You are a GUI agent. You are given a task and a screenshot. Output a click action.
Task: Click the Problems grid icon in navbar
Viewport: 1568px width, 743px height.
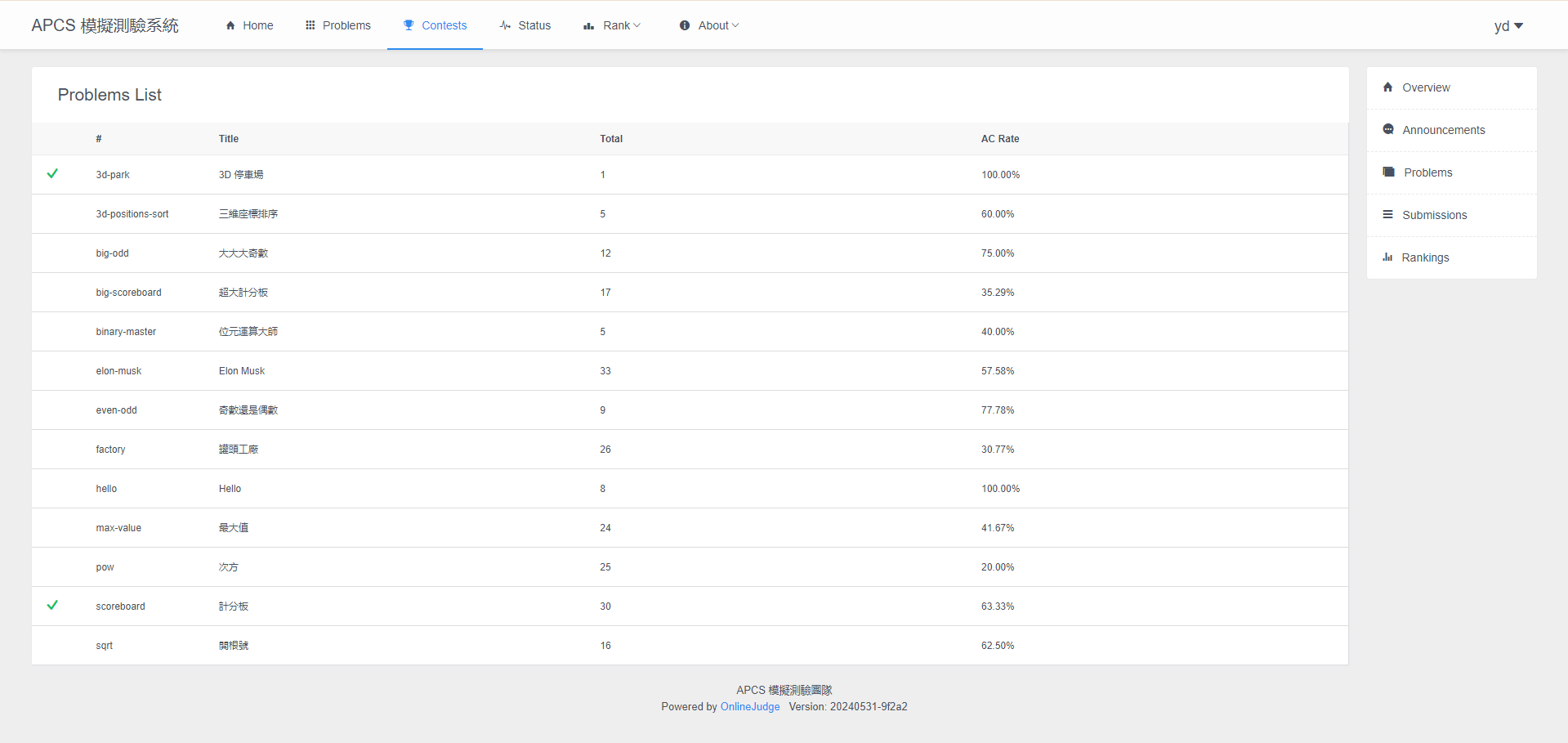(x=310, y=25)
